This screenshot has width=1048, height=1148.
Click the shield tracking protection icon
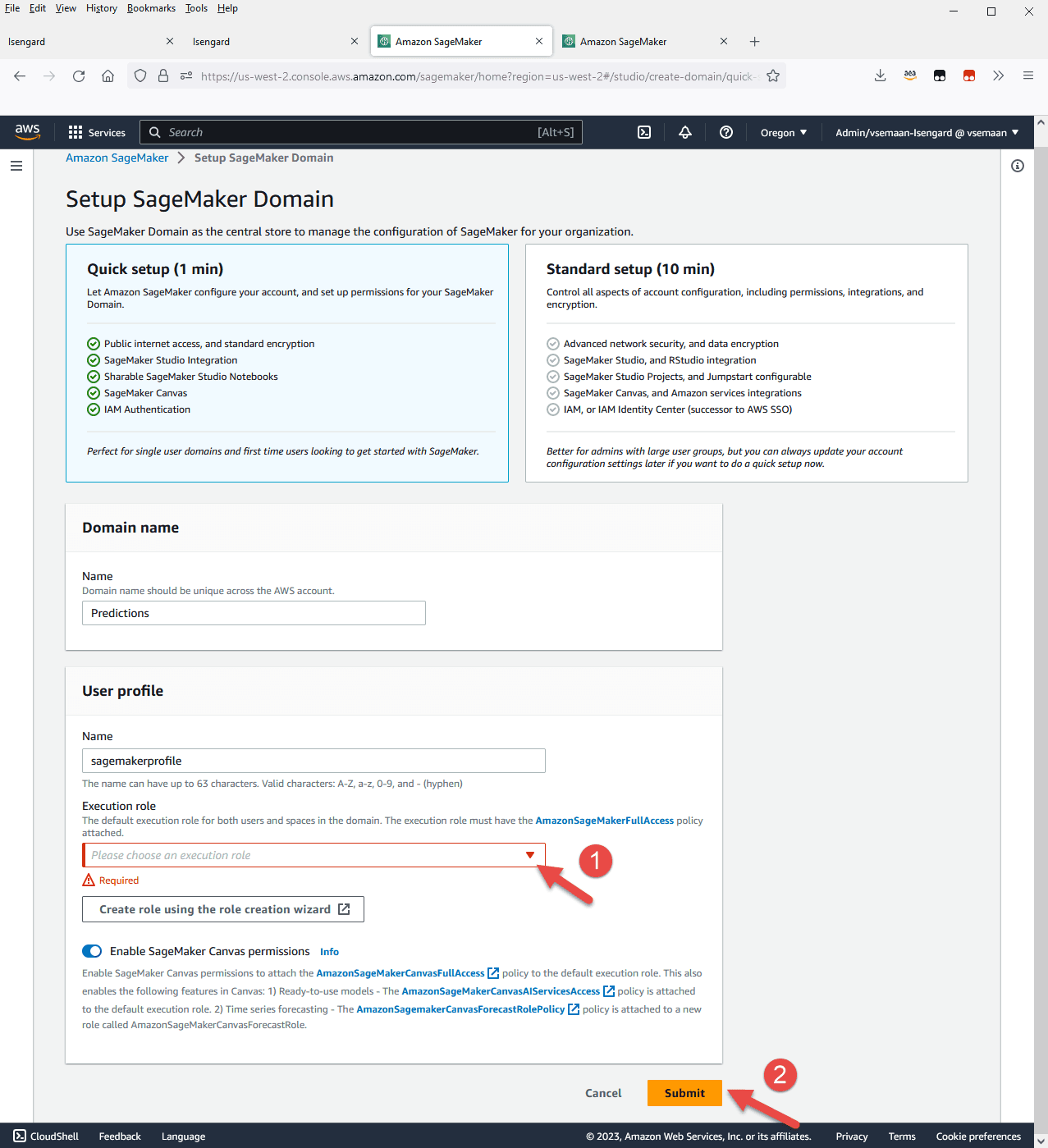pos(140,76)
